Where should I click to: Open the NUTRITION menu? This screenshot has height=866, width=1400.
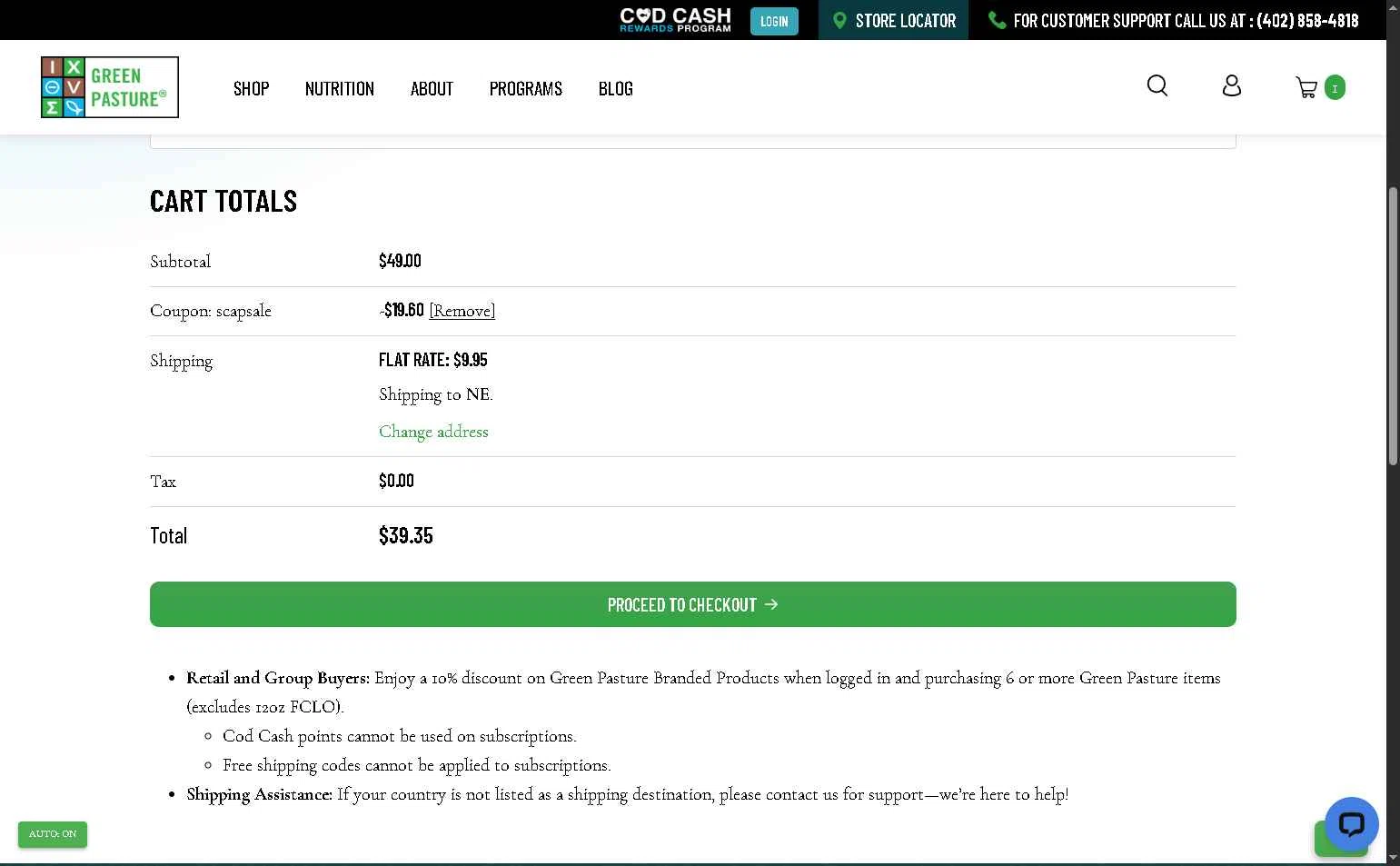[x=340, y=88]
